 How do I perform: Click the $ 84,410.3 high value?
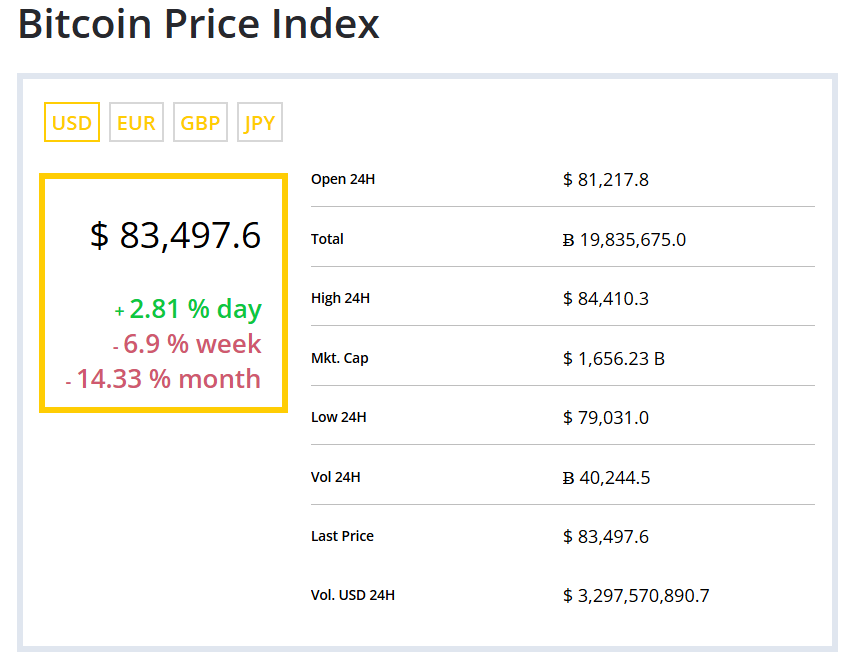coord(606,299)
